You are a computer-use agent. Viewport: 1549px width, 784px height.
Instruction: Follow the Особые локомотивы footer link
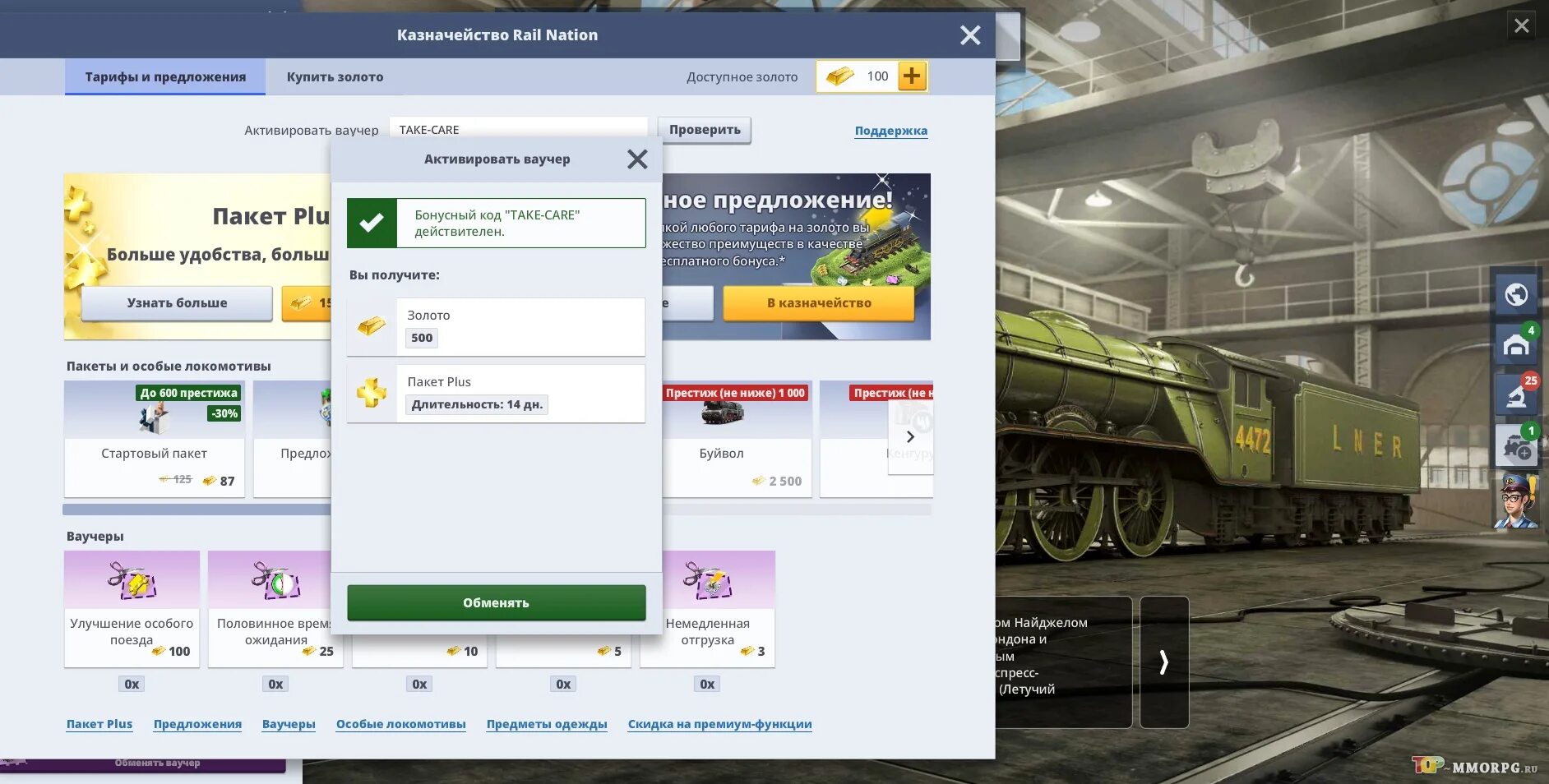(400, 724)
